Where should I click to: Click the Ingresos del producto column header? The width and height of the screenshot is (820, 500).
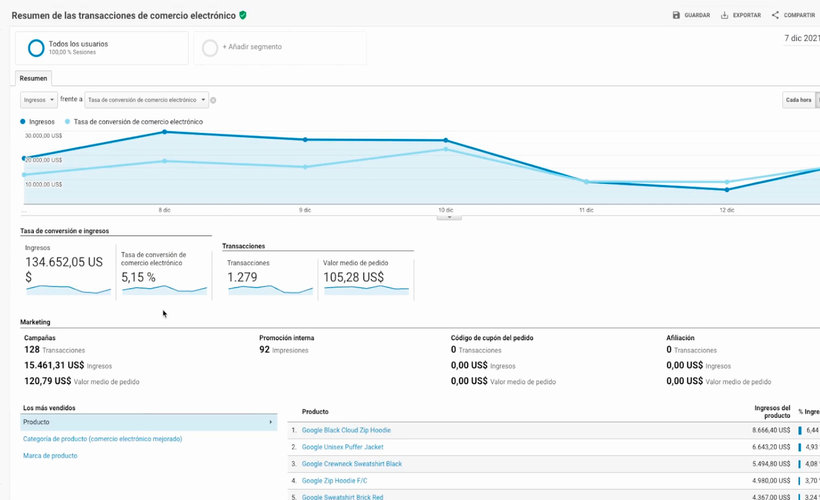pyautogui.click(x=772, y=412)
